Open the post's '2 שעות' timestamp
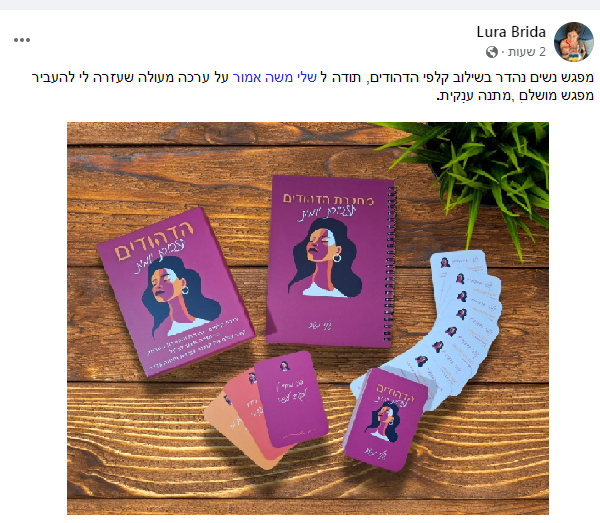The height and width of the screenshot is (523, 600). [x=527, y=52]
